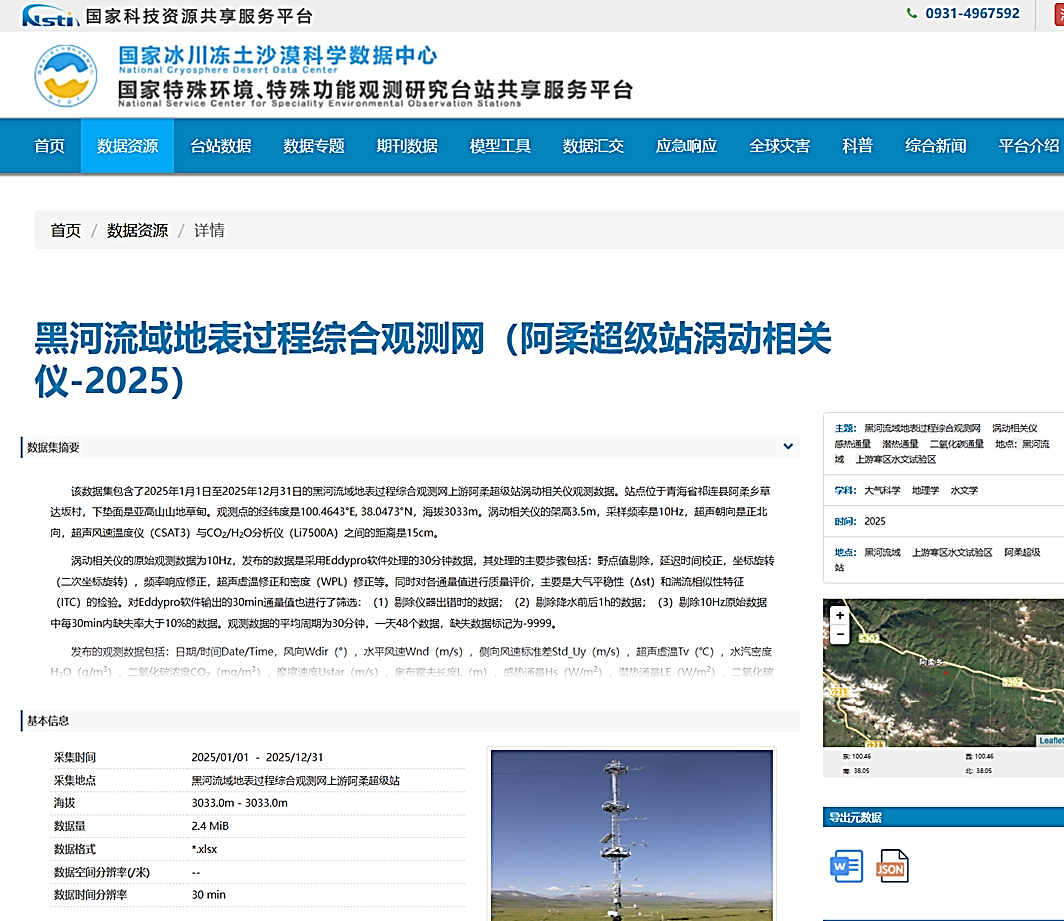Click the National Cryosphere Desert Data Center logo
The height and width of the screenshot is (921, 1064).
[x=66, y=75]
